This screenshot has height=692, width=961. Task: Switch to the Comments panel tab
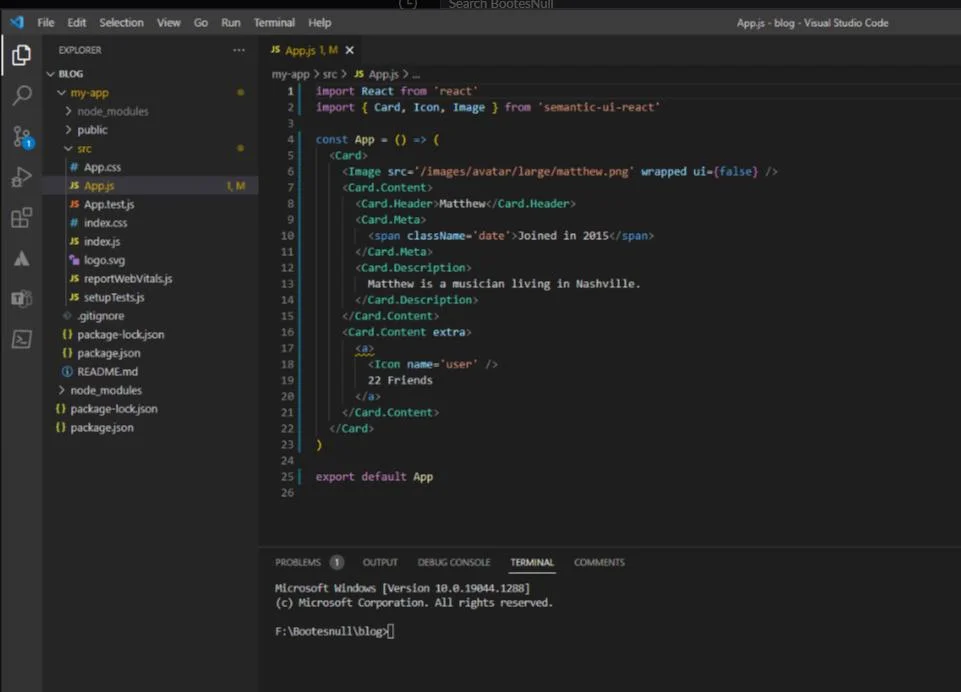(599, 563)
